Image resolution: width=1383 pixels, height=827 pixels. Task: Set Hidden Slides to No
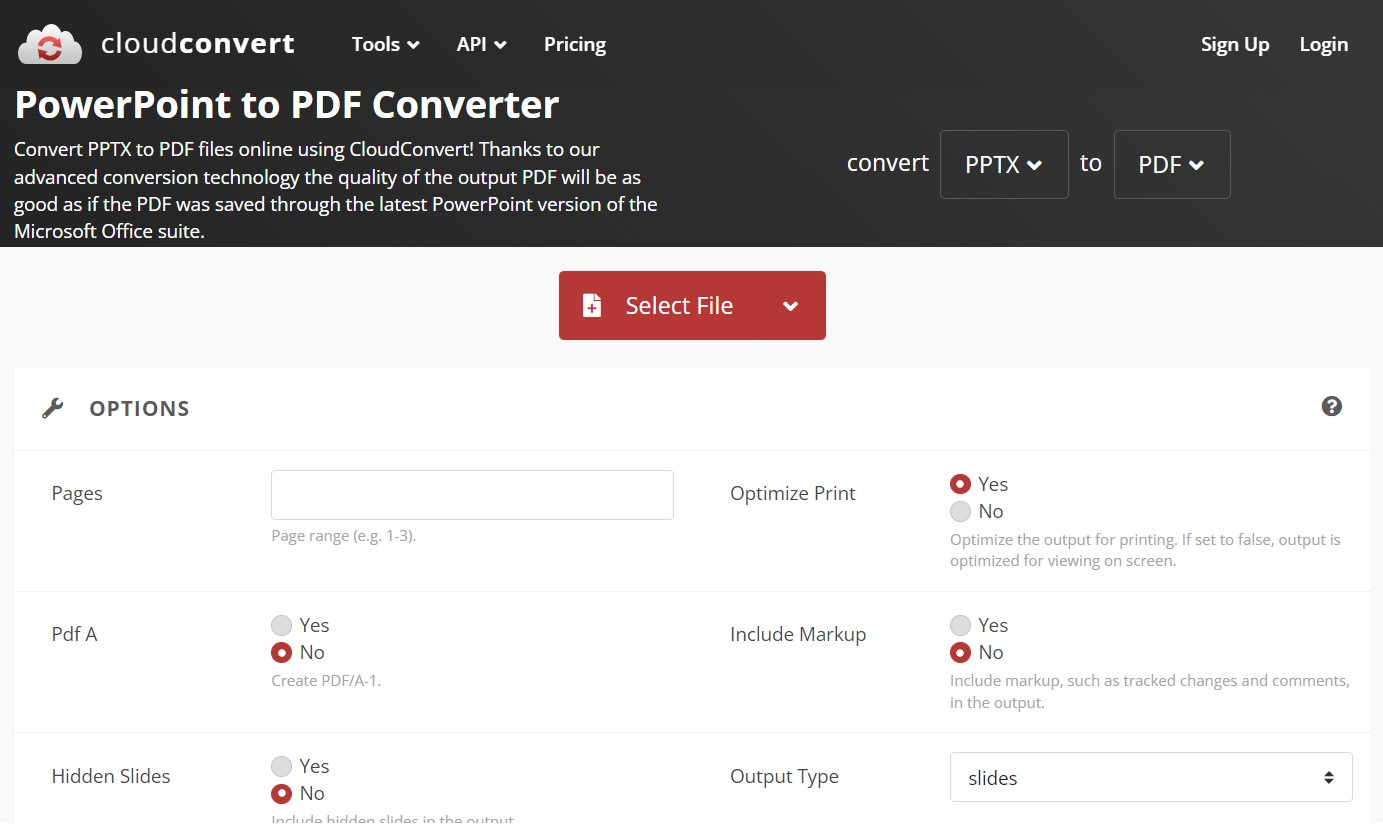click(x=281, y=793)
